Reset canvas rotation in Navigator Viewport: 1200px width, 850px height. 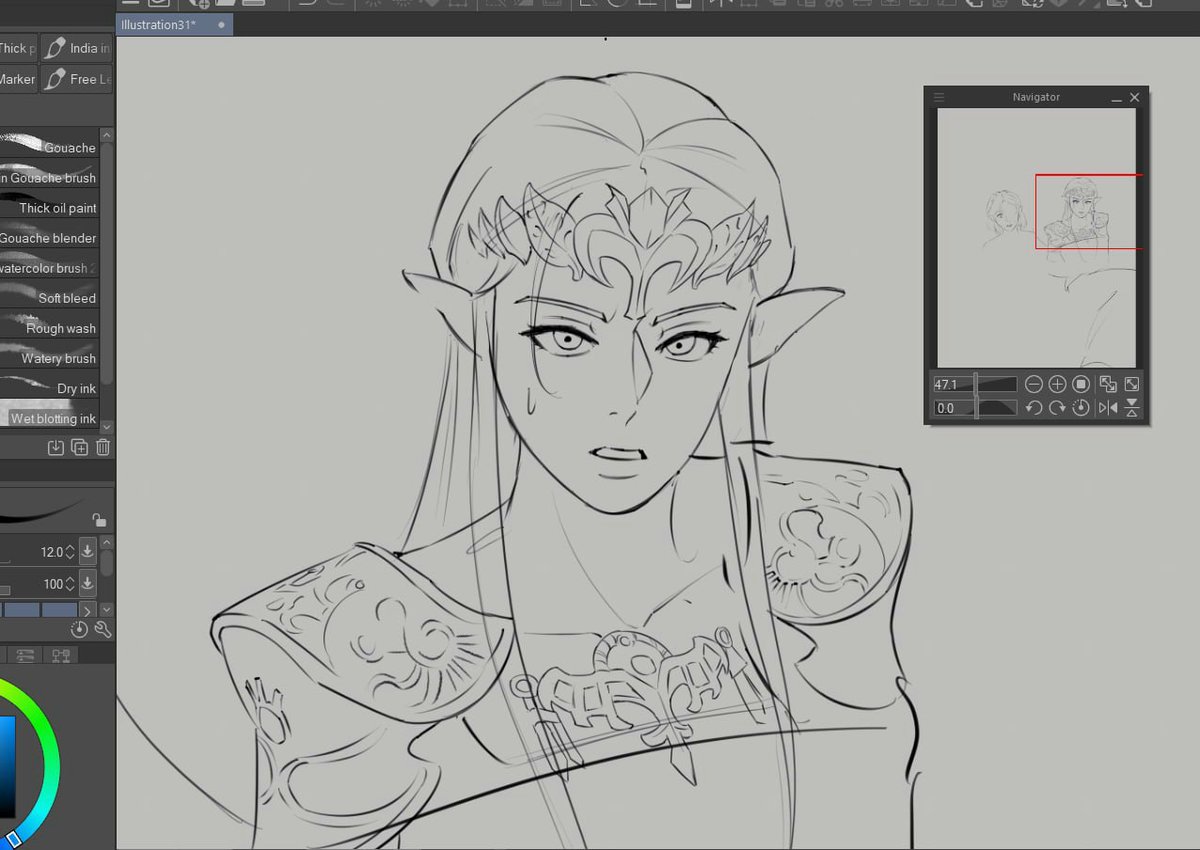click(x=1081, y=408)
